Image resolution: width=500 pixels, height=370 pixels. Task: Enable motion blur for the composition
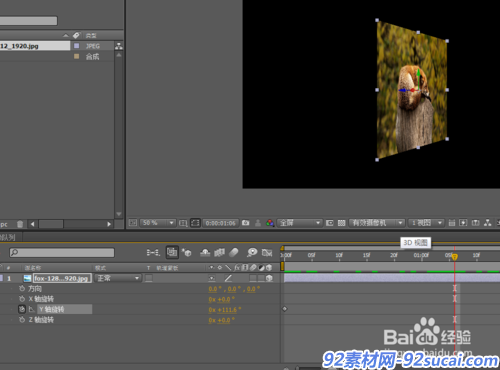234,253
